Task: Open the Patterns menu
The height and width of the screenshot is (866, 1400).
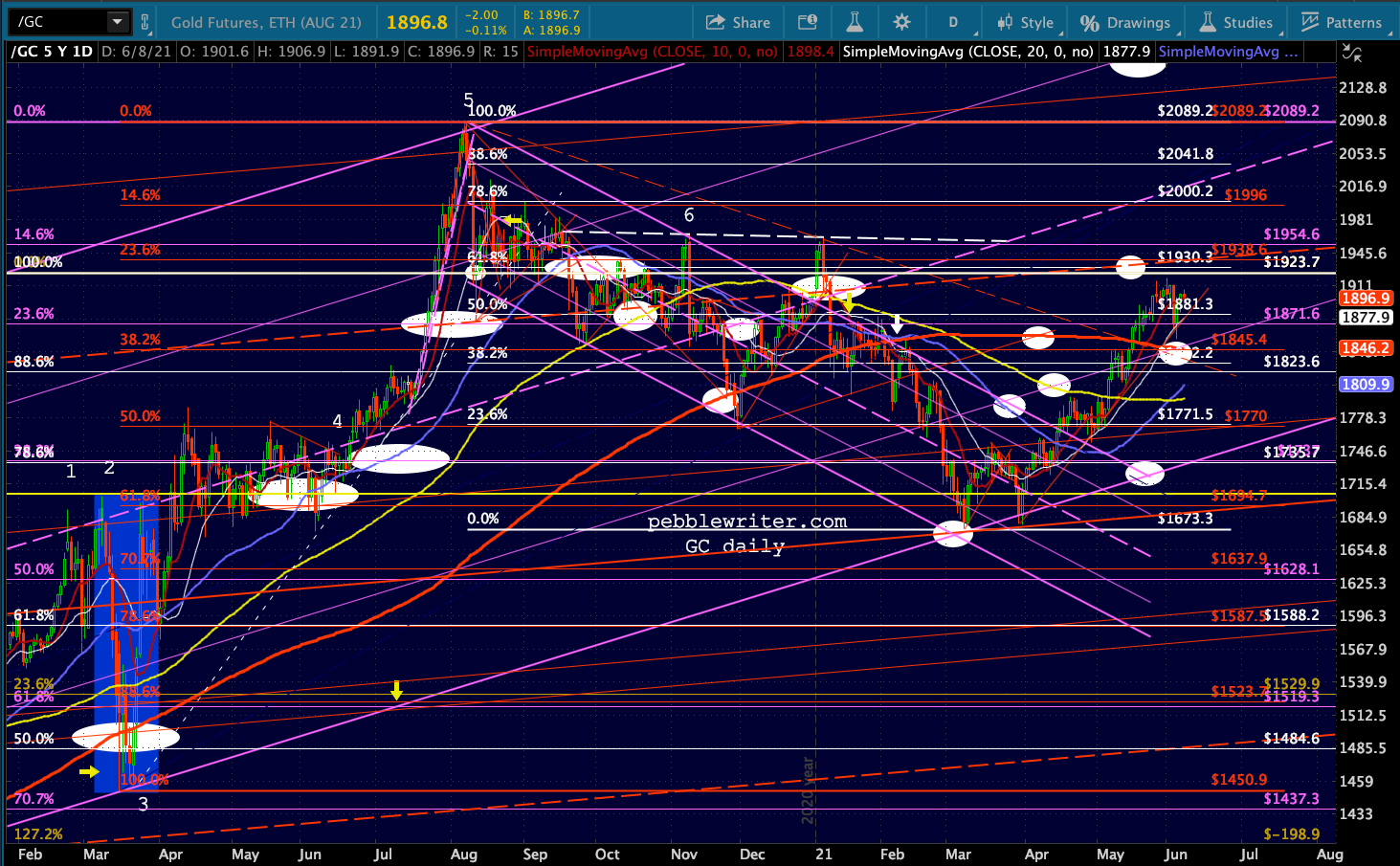Action: click(1342, 22)
